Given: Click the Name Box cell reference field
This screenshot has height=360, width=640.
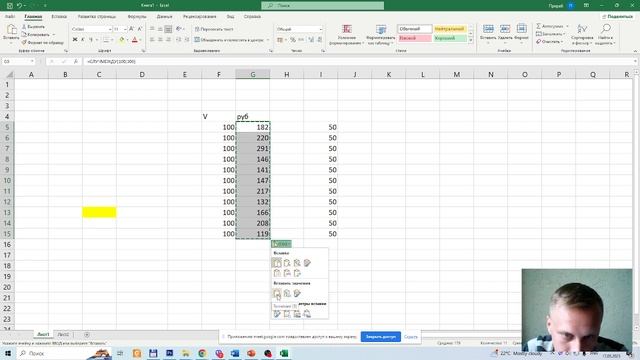Looking at the screenshot, I should pyautogui.click(x=18, y=61).
